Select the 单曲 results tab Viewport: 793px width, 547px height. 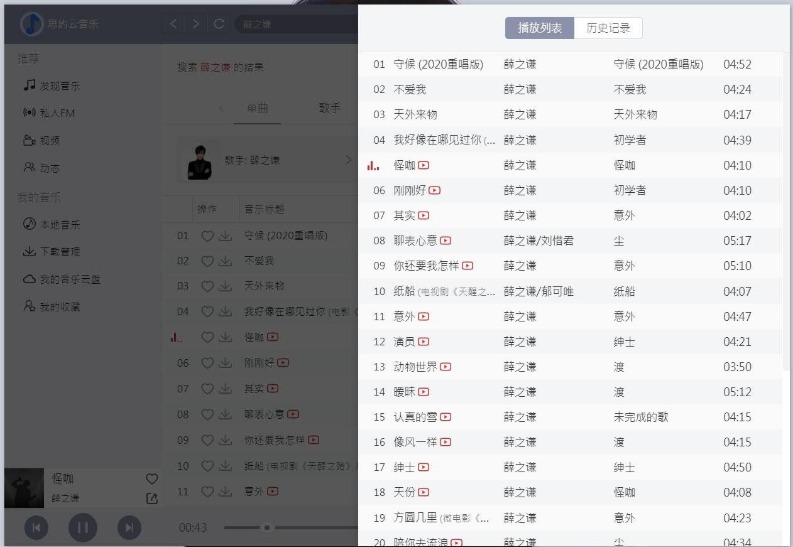click(257, 108)
